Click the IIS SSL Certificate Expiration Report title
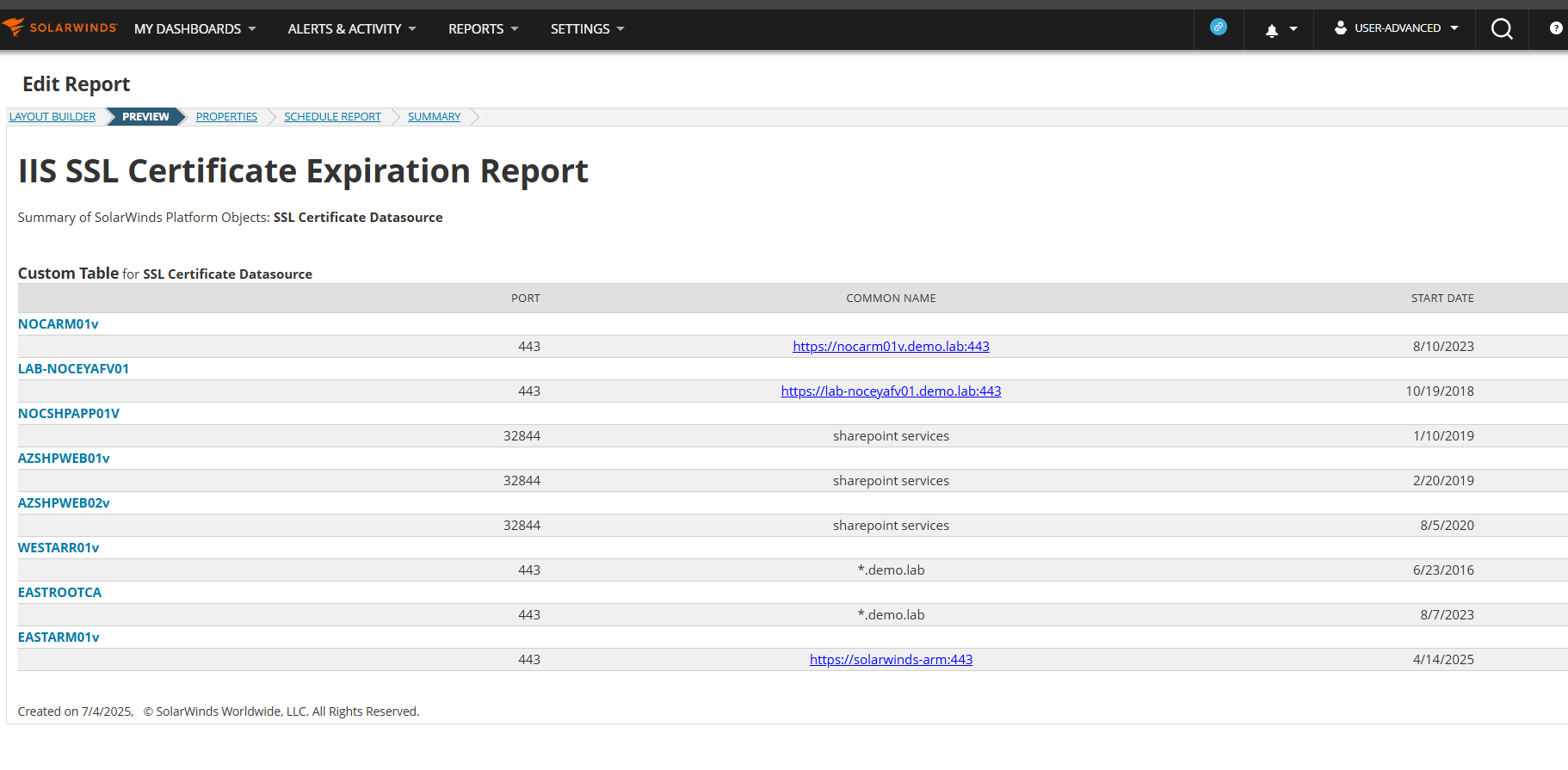 click(x=303, y=171)
